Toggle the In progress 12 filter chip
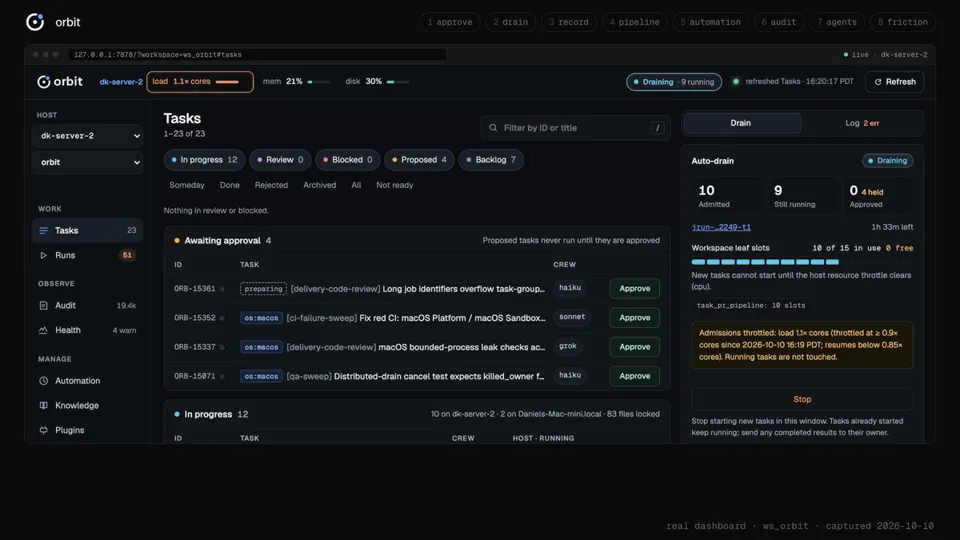 pyautogui.click(x=204, y=160)
